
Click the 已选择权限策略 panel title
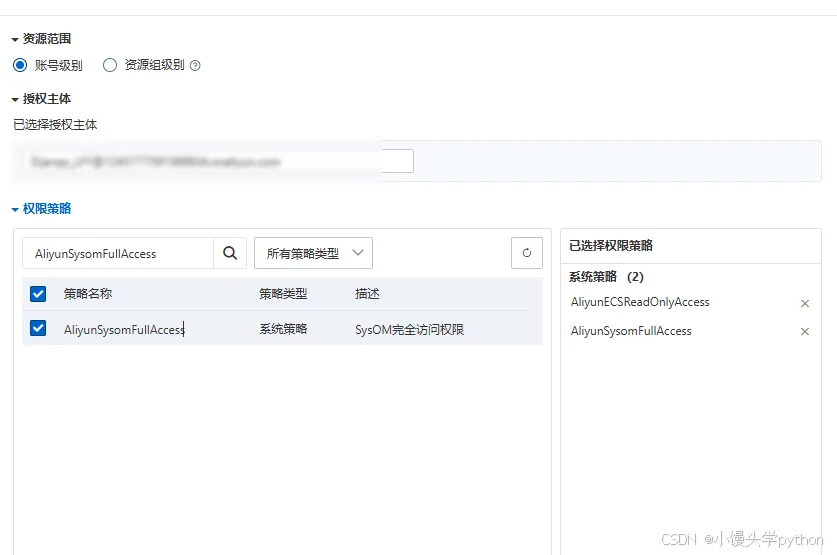(x=611, y=245)
